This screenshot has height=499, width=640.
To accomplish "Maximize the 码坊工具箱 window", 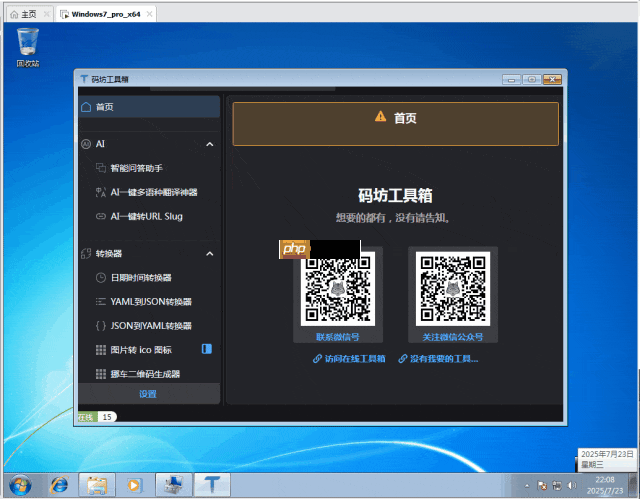I will 532,80.
